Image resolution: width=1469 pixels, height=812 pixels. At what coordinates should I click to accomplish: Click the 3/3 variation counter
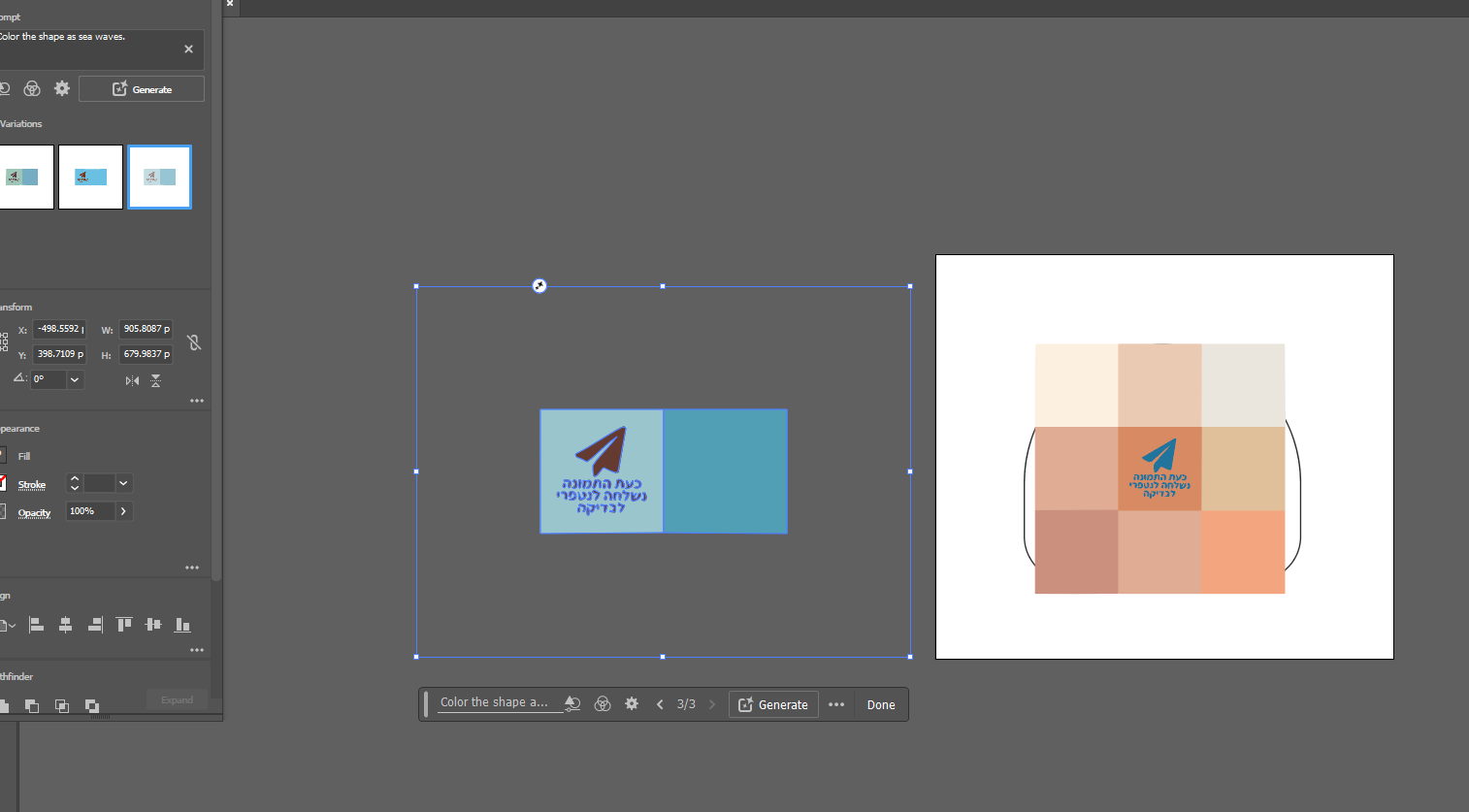pos(686,704)
